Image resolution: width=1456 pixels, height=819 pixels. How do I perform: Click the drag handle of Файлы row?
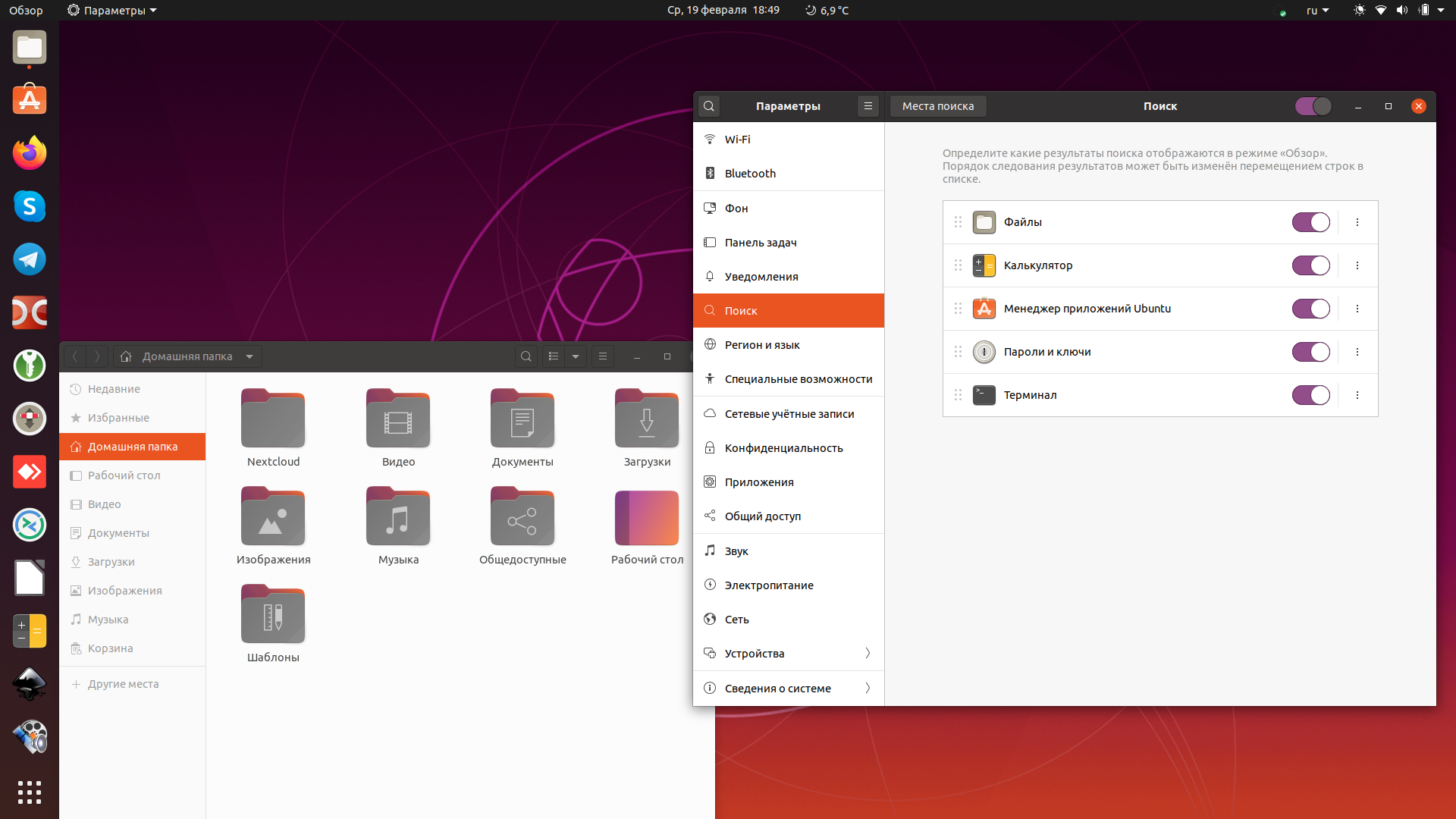click(958, 222)
